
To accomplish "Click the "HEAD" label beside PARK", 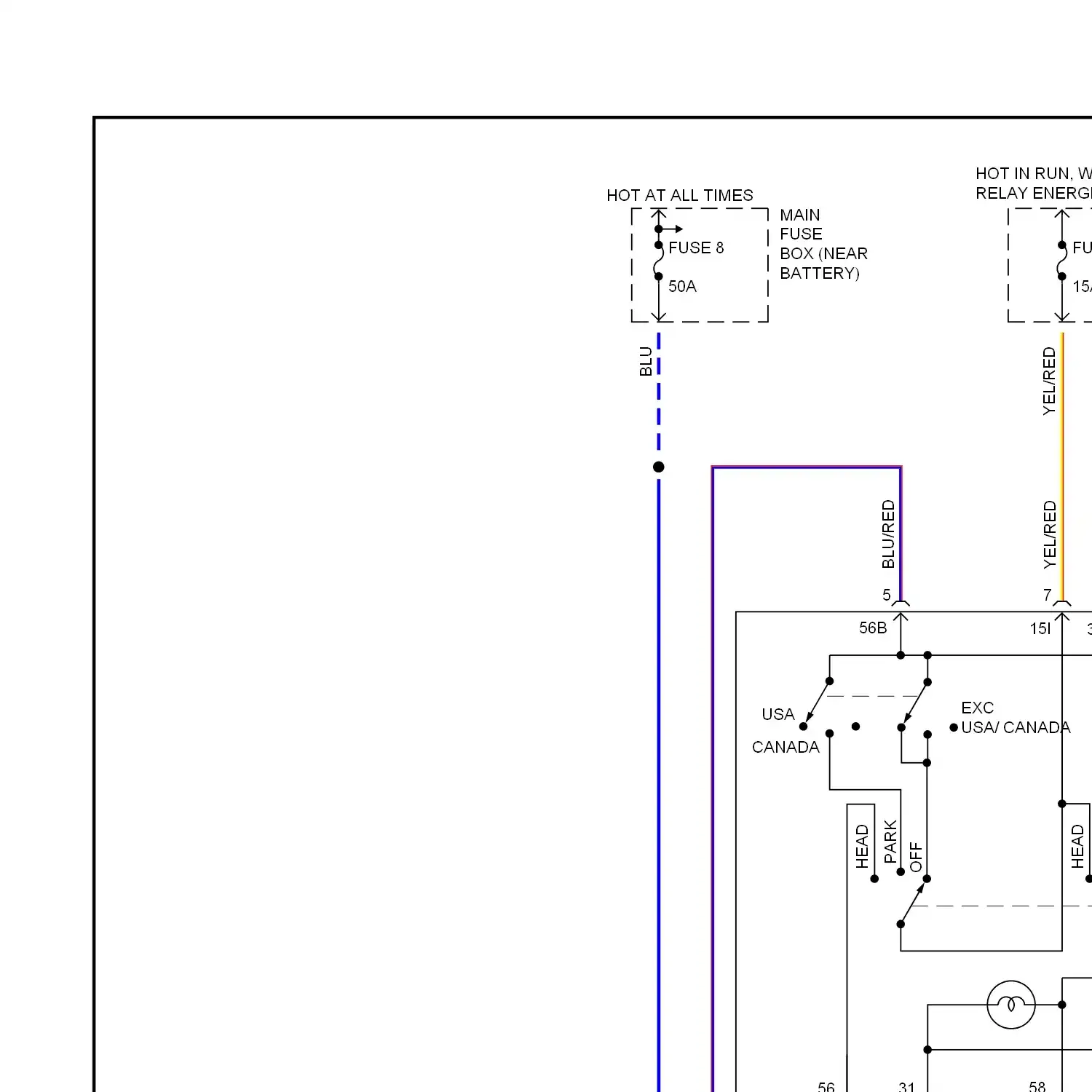I will 862,846.
